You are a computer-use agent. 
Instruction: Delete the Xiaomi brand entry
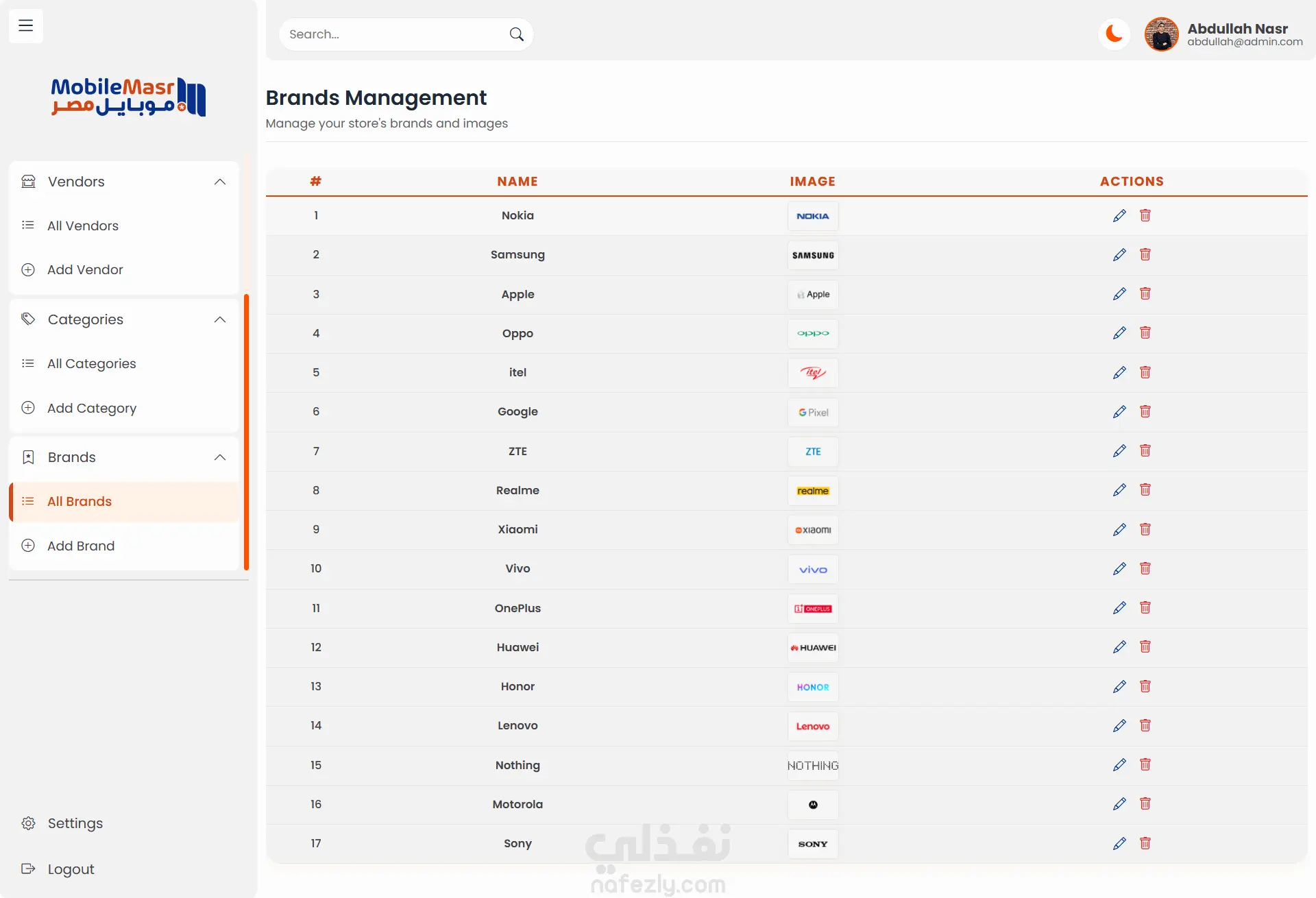1145,529
